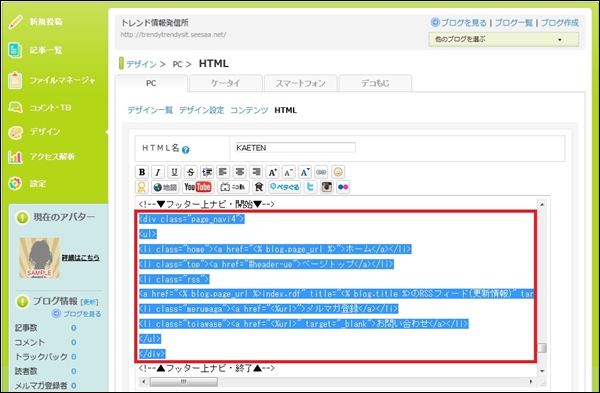Align text right button
600x393 pixels.
[x=256, y=172]
